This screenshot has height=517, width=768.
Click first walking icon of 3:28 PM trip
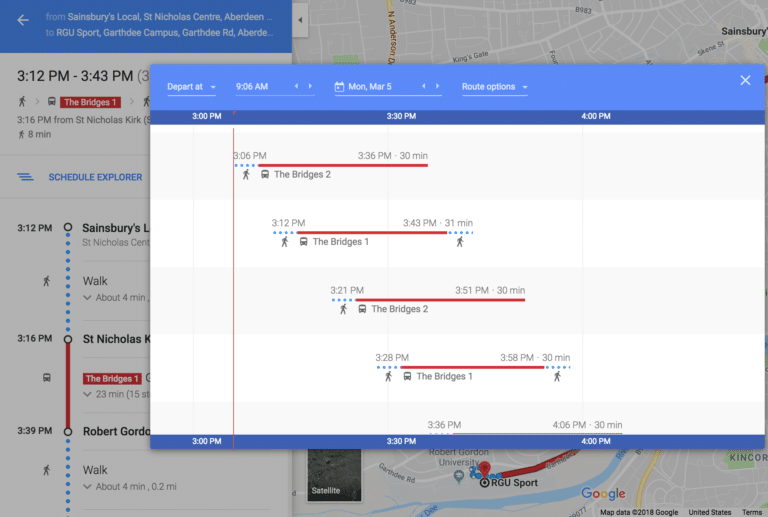pos(388,376)
